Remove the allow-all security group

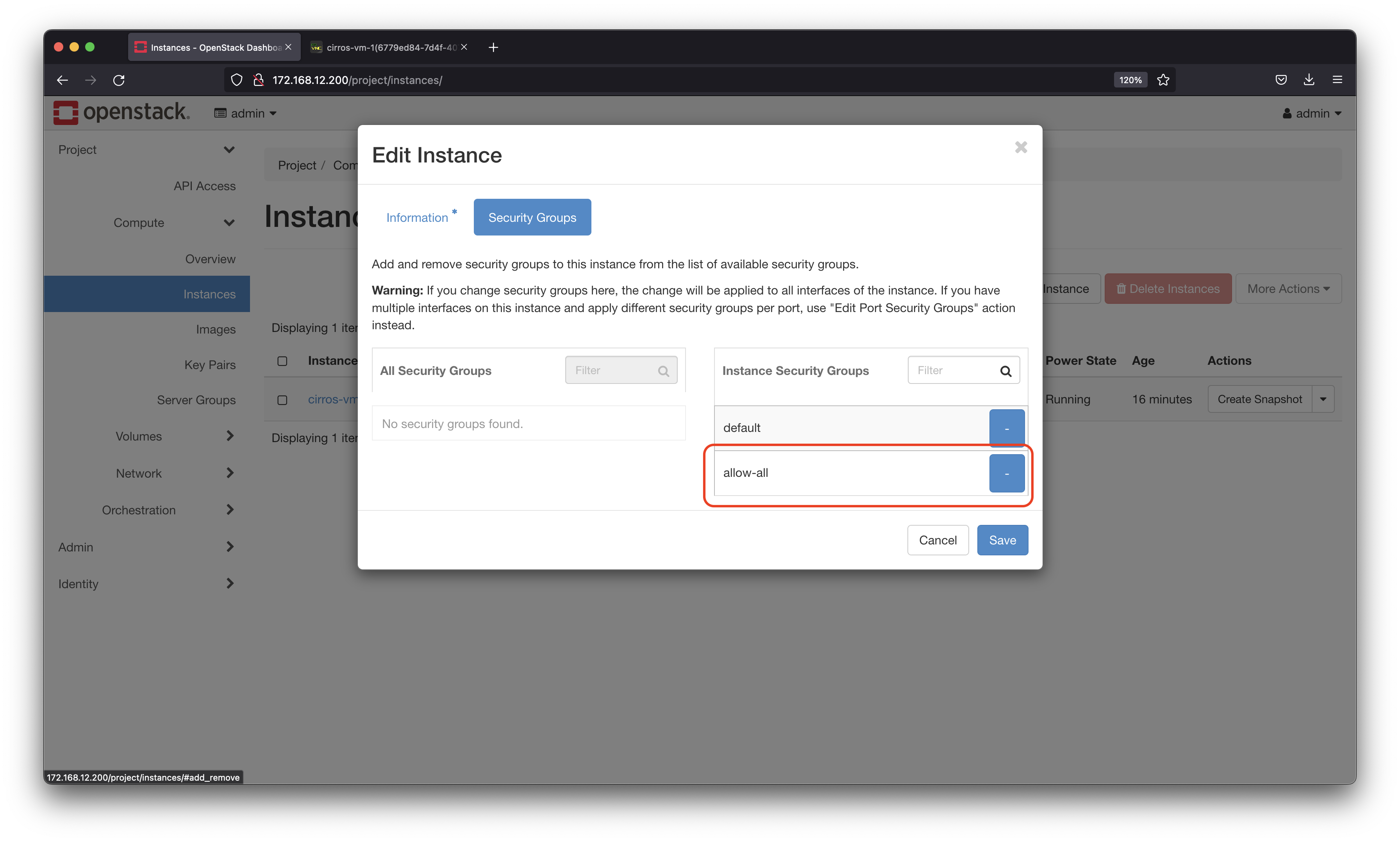[1007, 473]
